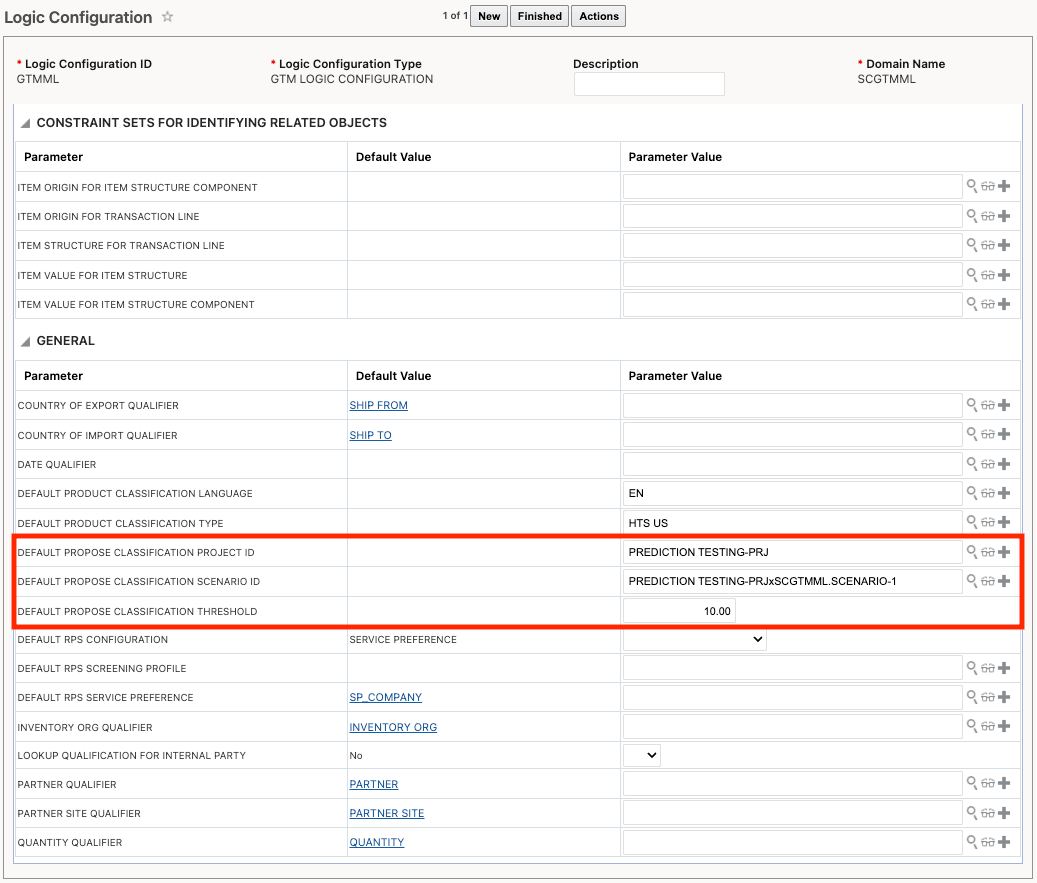Screen dimensions: 1037x883
Task: Open the QUANTITY default value link
Action: tap(376, 843)
